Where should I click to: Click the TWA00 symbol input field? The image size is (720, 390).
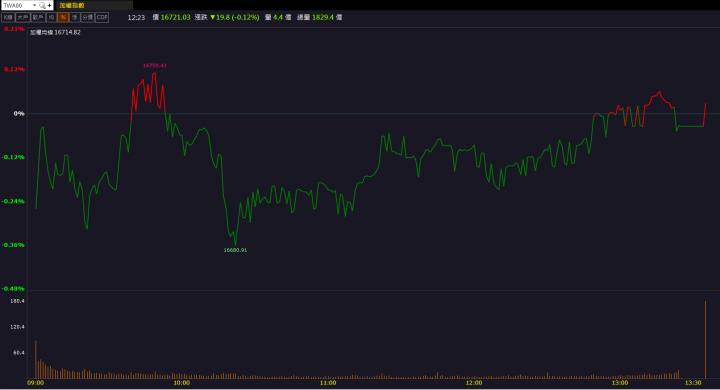pyautogui.click(x=17, y=6)
